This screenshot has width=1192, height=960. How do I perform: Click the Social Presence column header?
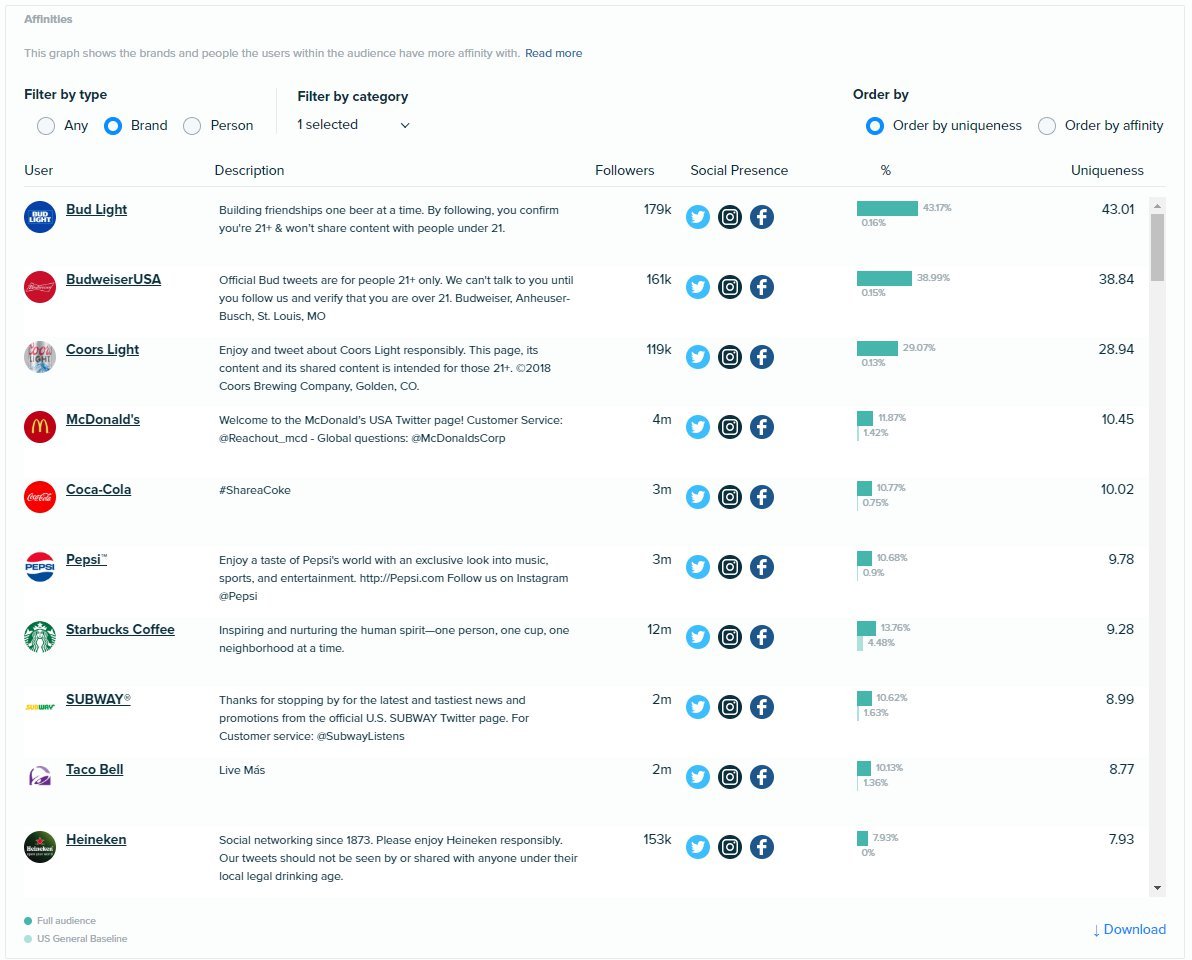click(x=739, y=170)
